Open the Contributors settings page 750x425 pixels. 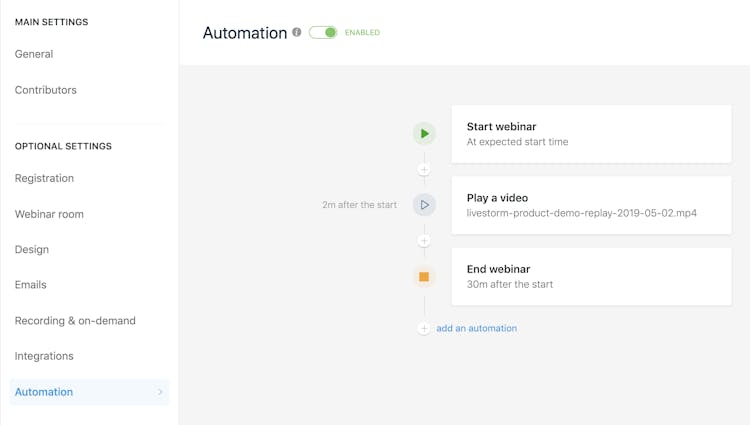coord(46,90)
